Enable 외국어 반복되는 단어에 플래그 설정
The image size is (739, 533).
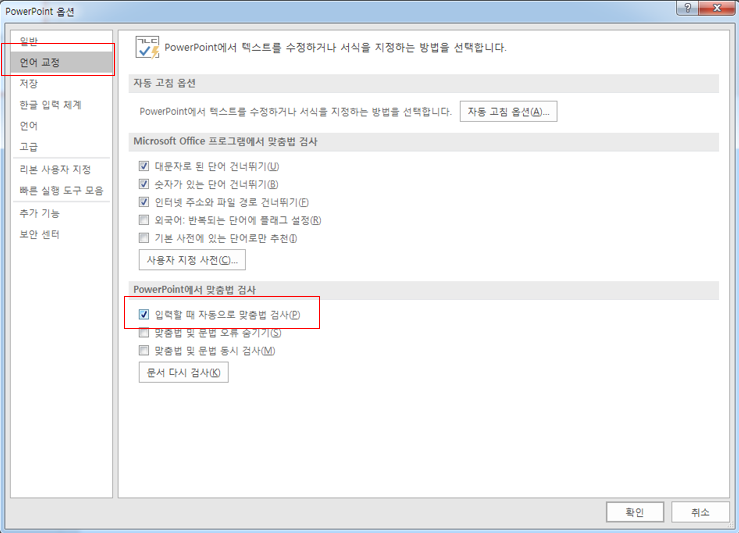coord(144,220)
